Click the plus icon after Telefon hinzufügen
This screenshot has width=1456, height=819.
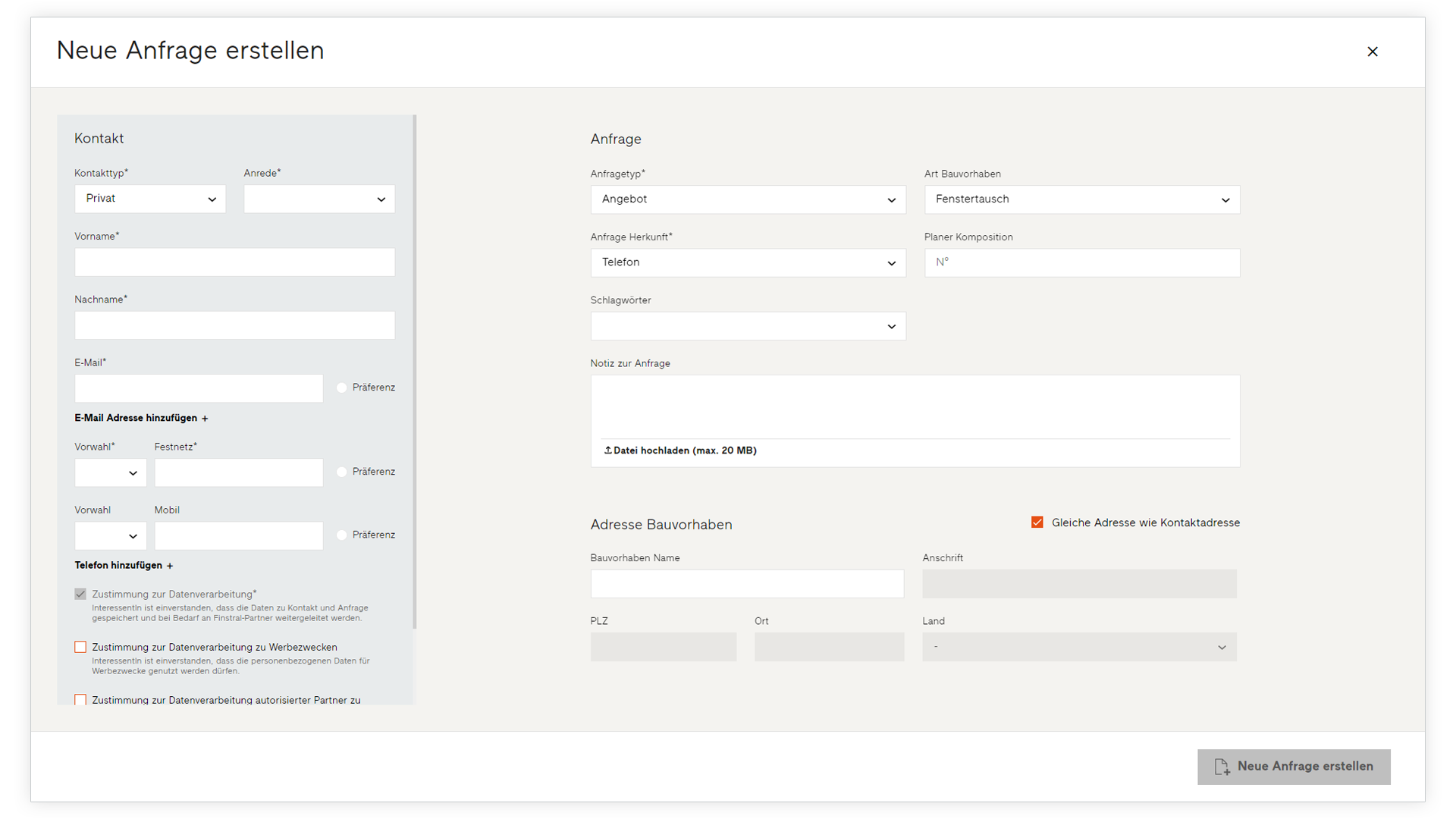170,566
